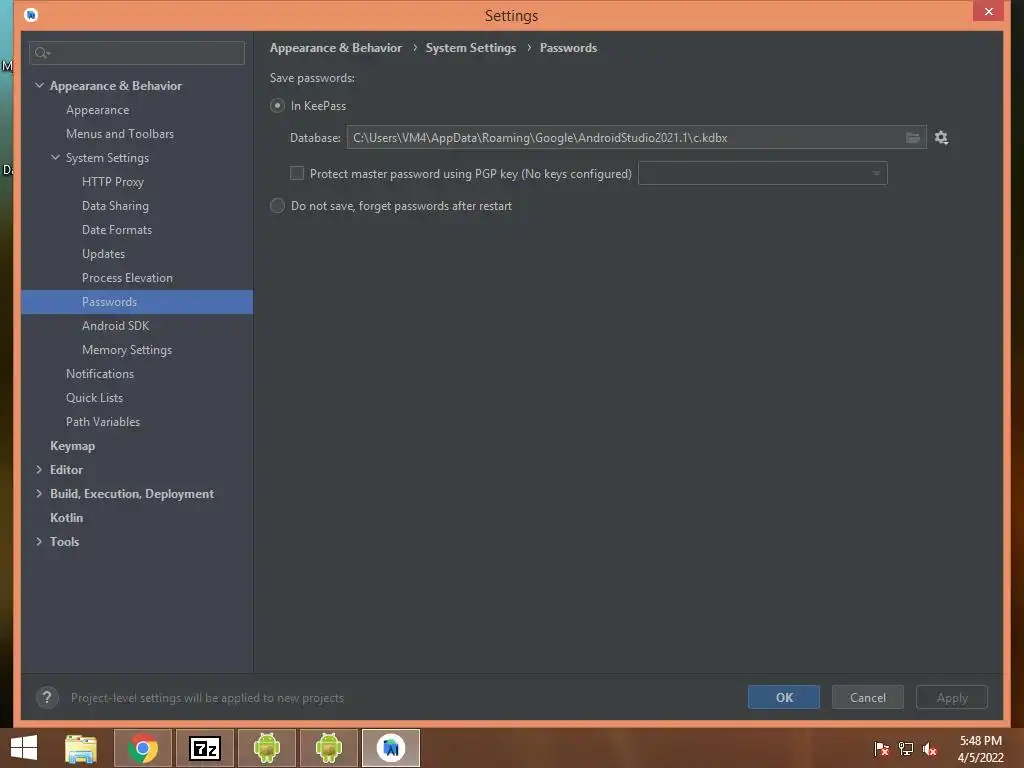Enable Protect master password using PGP key
1024x768 pixels.
(297, 173)
